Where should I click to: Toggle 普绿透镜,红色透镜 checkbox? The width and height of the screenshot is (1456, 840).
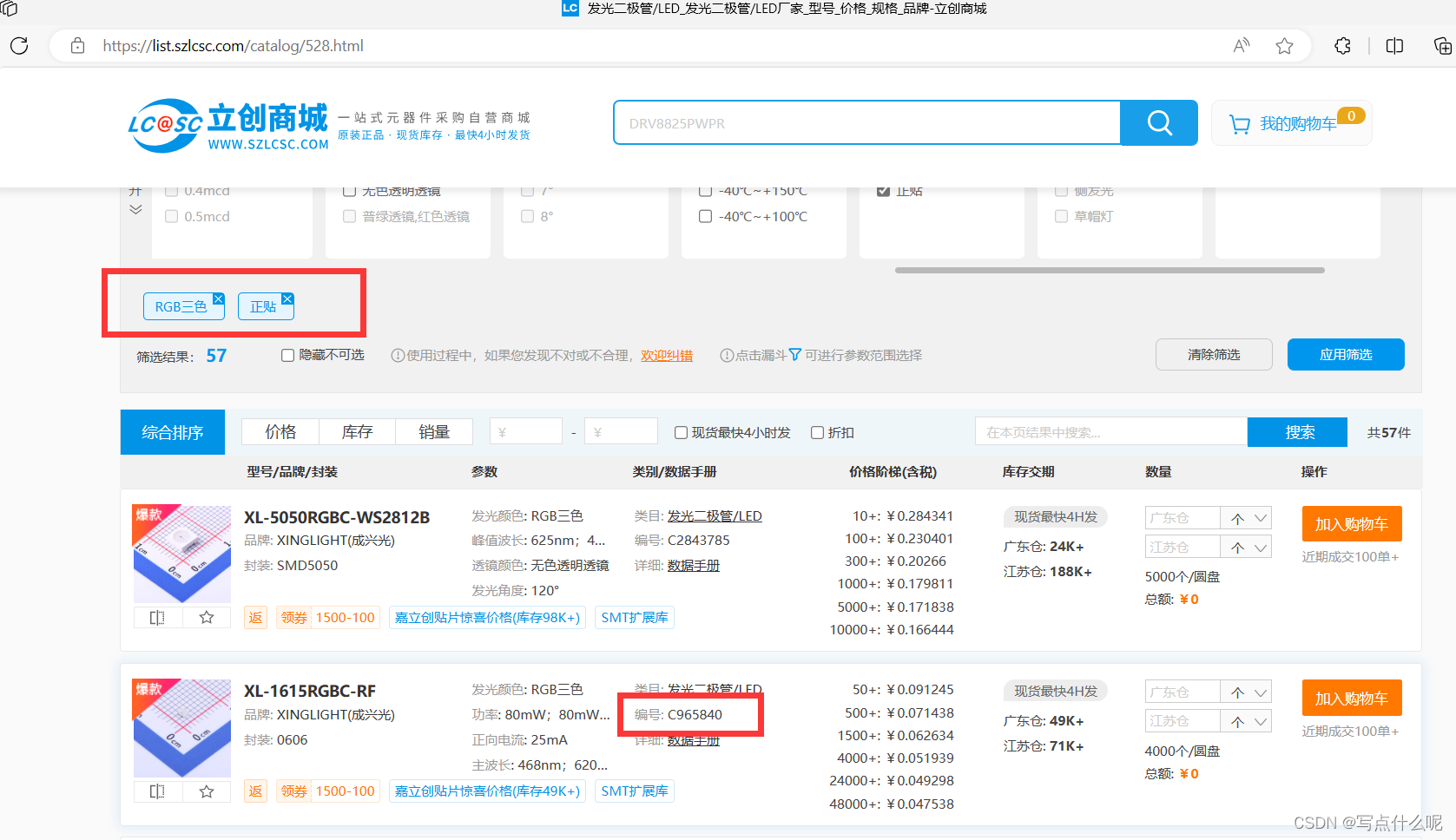click(x=350, y=216)
